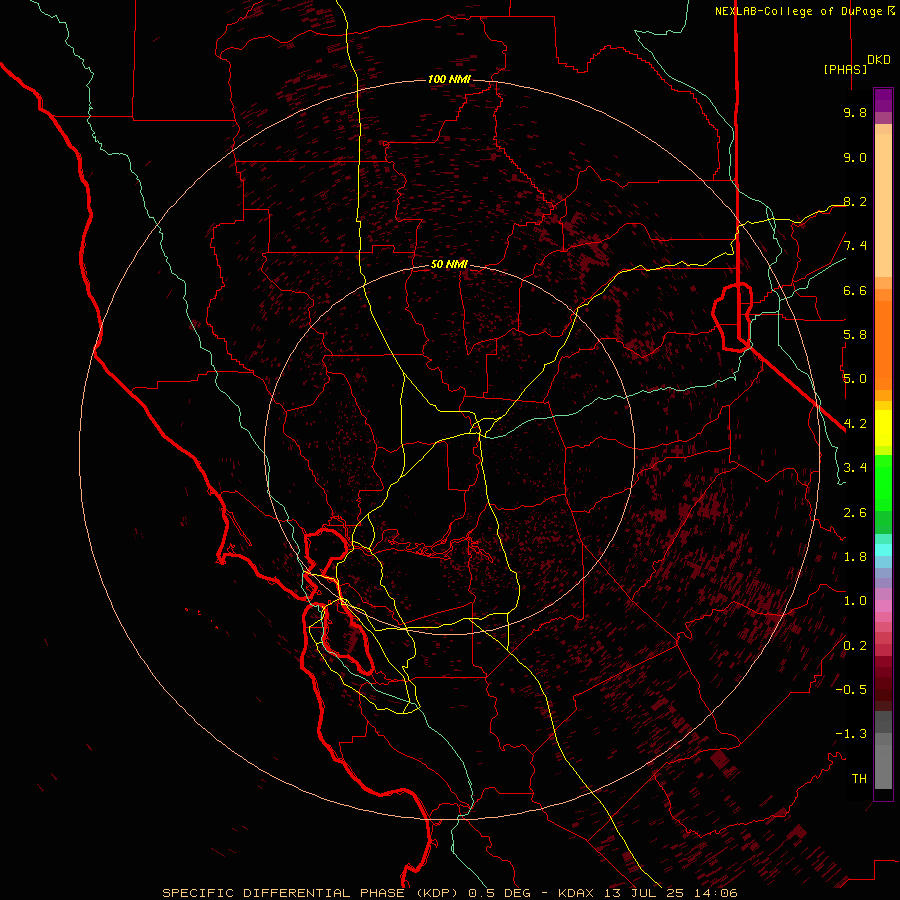Pick the orange segment of the color bar
Viewport: 900px width, 900px height.
[x=883, y=345]
